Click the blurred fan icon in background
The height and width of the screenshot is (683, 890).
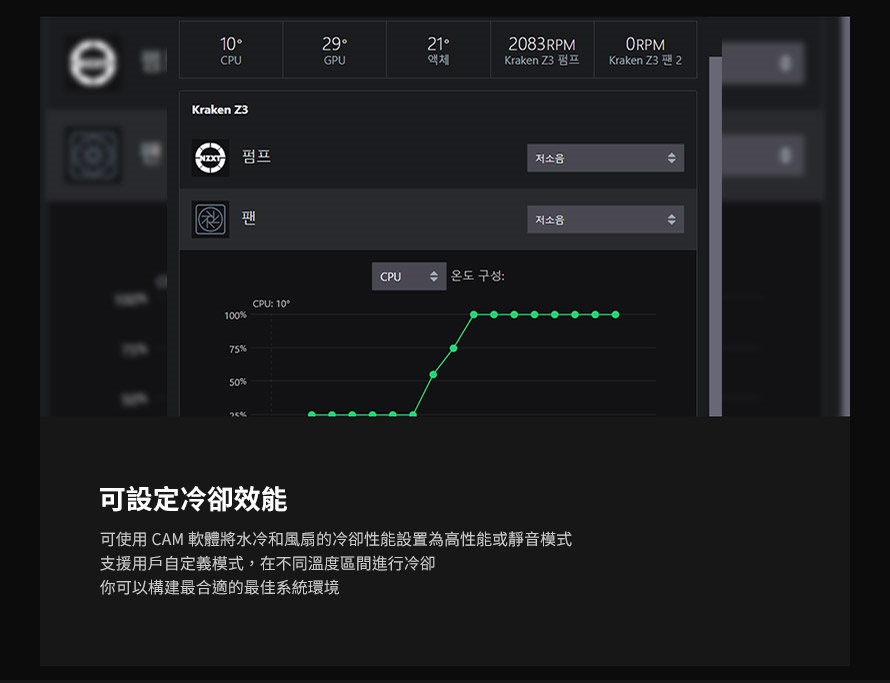[92, 155]
